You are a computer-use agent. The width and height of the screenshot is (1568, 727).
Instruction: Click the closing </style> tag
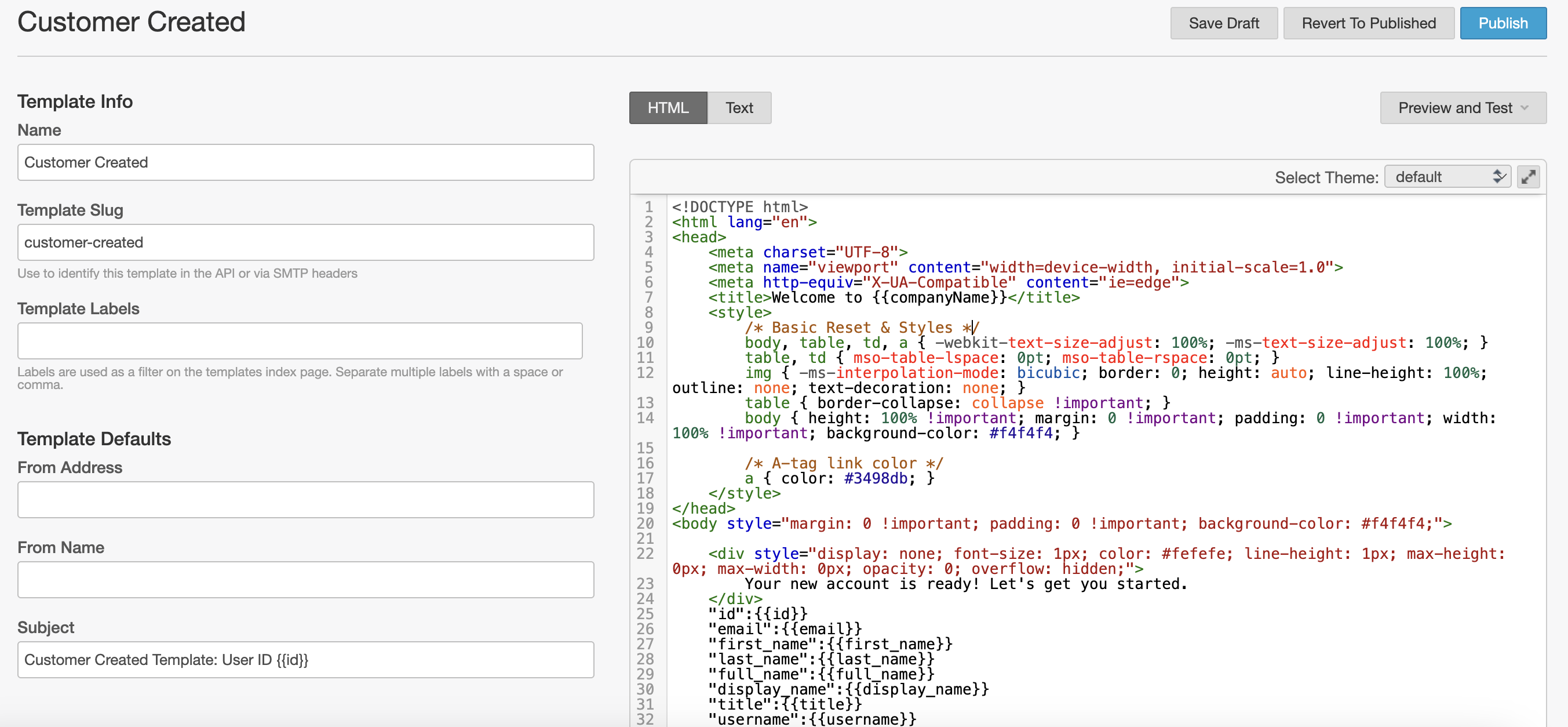[x=744, y=494]
